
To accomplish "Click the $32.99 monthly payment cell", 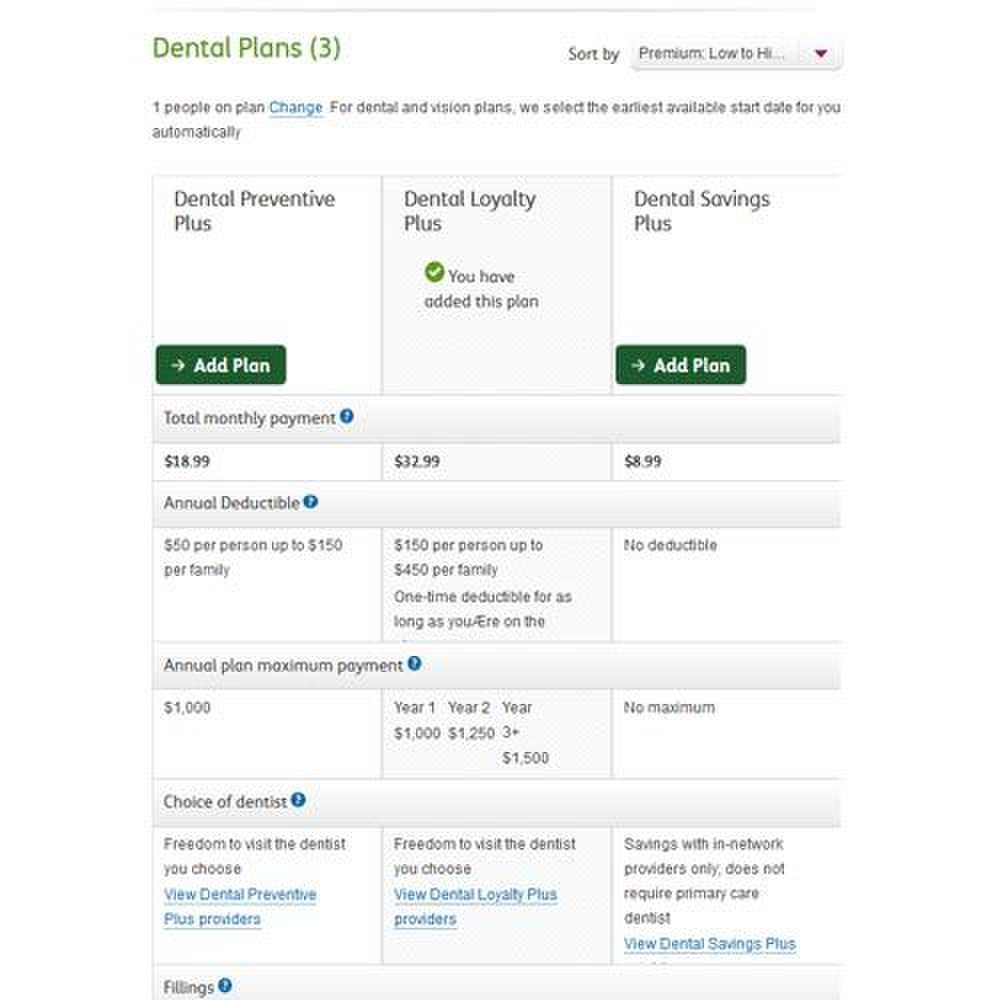I will [416, 462].
